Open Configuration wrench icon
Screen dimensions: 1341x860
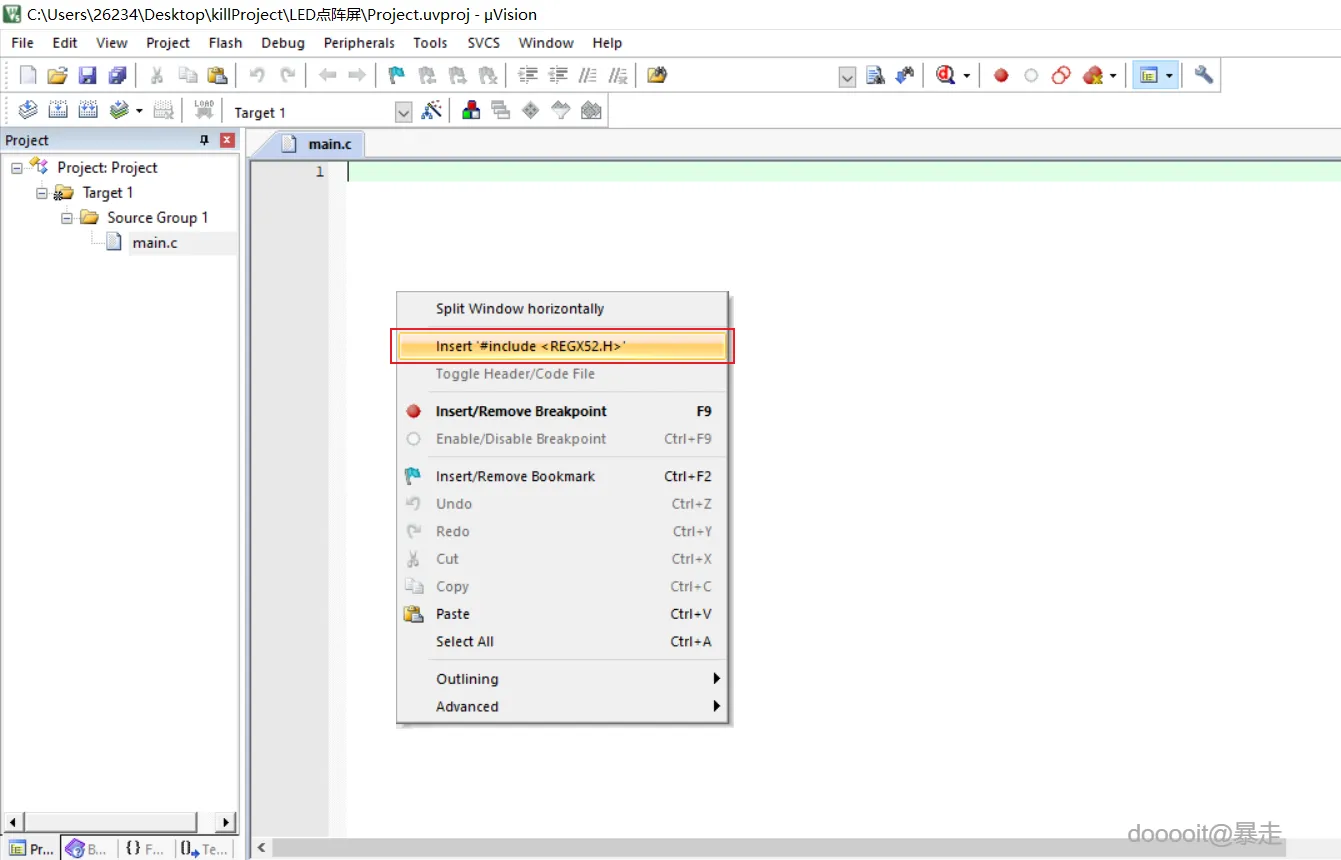click(x=1203, y=75)
